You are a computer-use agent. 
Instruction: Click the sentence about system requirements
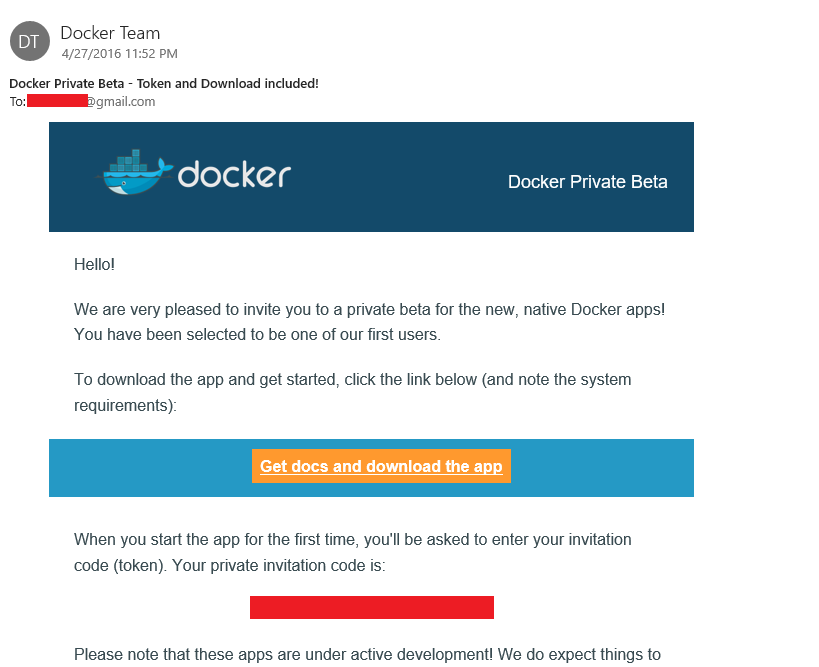click(x=353, y=392)
